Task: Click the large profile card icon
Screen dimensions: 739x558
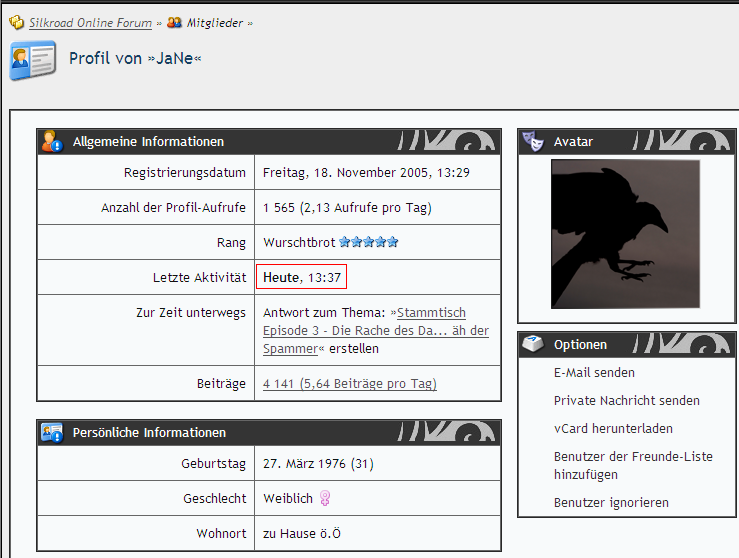Action: click(x=32, y=61)
